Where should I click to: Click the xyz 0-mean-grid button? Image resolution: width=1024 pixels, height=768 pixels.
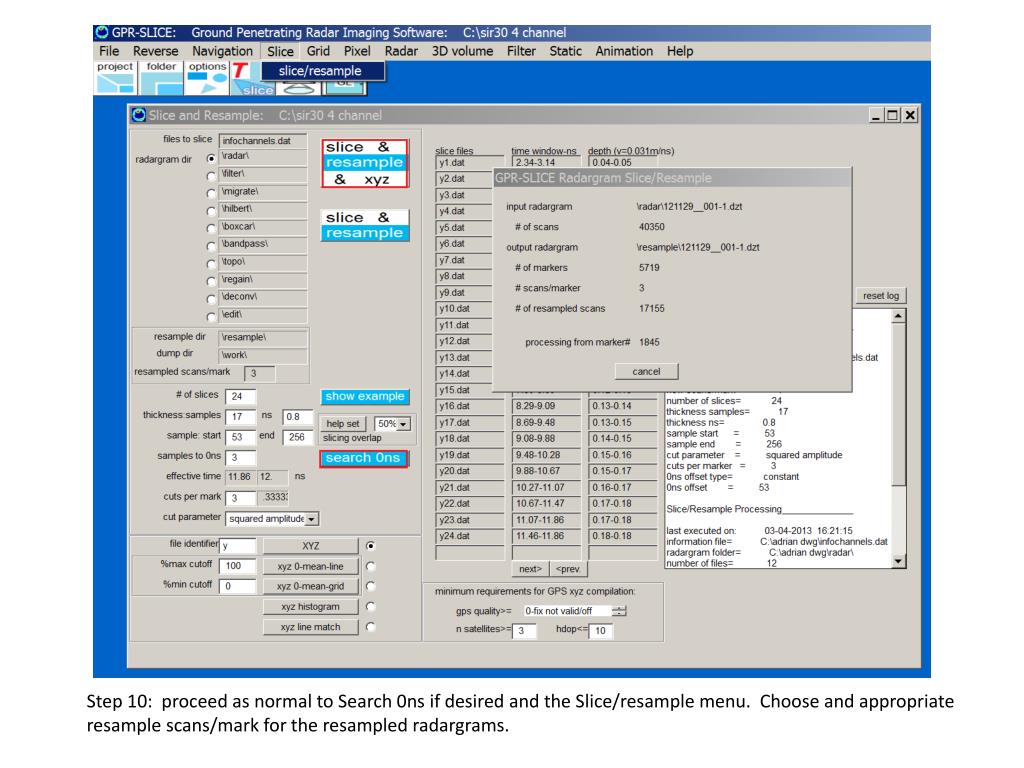coord(311,586)
